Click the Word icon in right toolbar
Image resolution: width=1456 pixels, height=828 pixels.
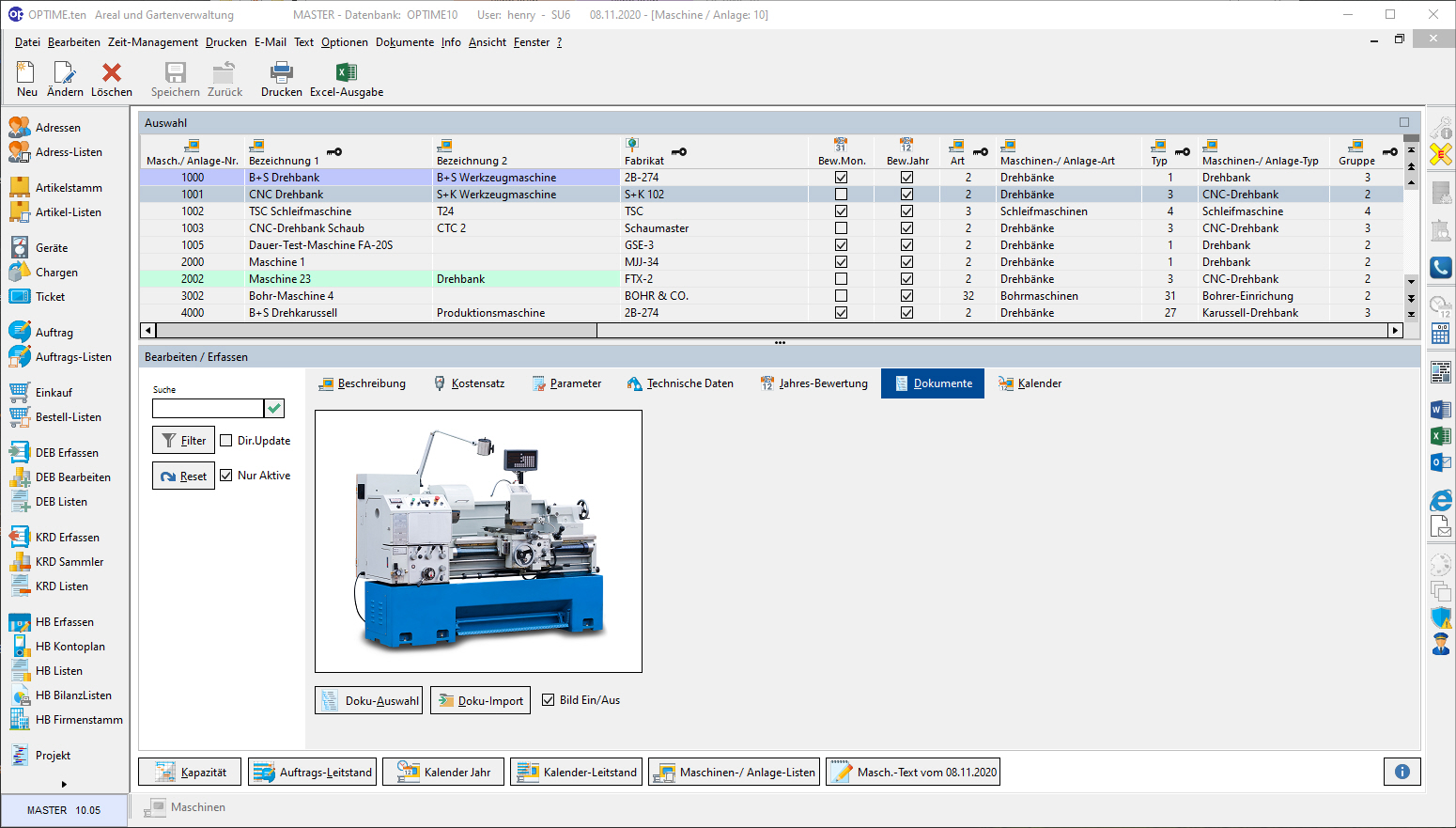pos(1440,410)
